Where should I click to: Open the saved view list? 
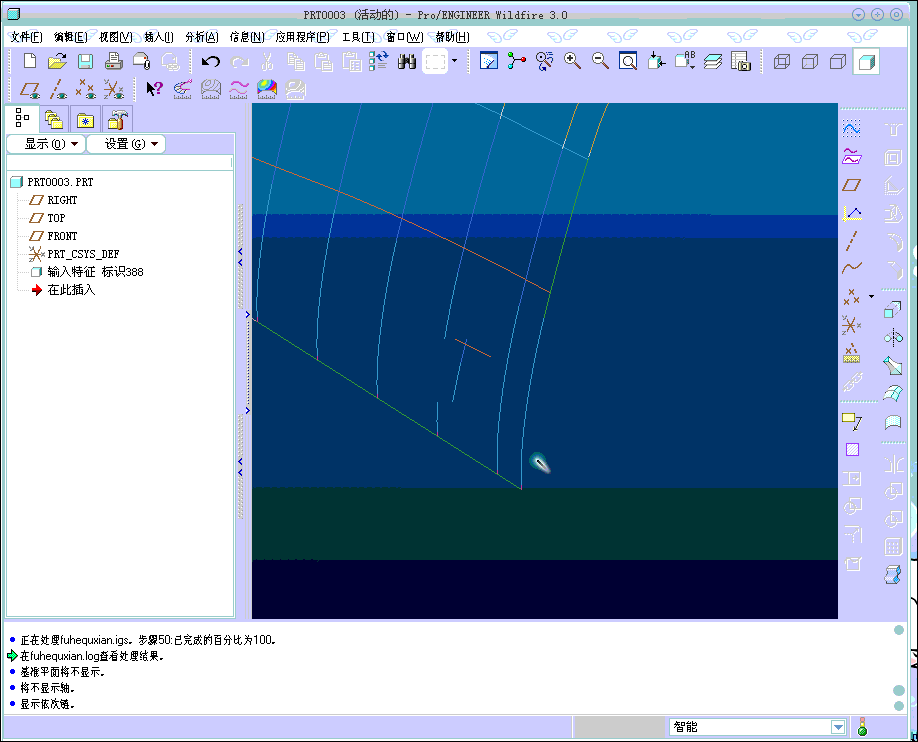pyautogui.click(x=684, y=61)
